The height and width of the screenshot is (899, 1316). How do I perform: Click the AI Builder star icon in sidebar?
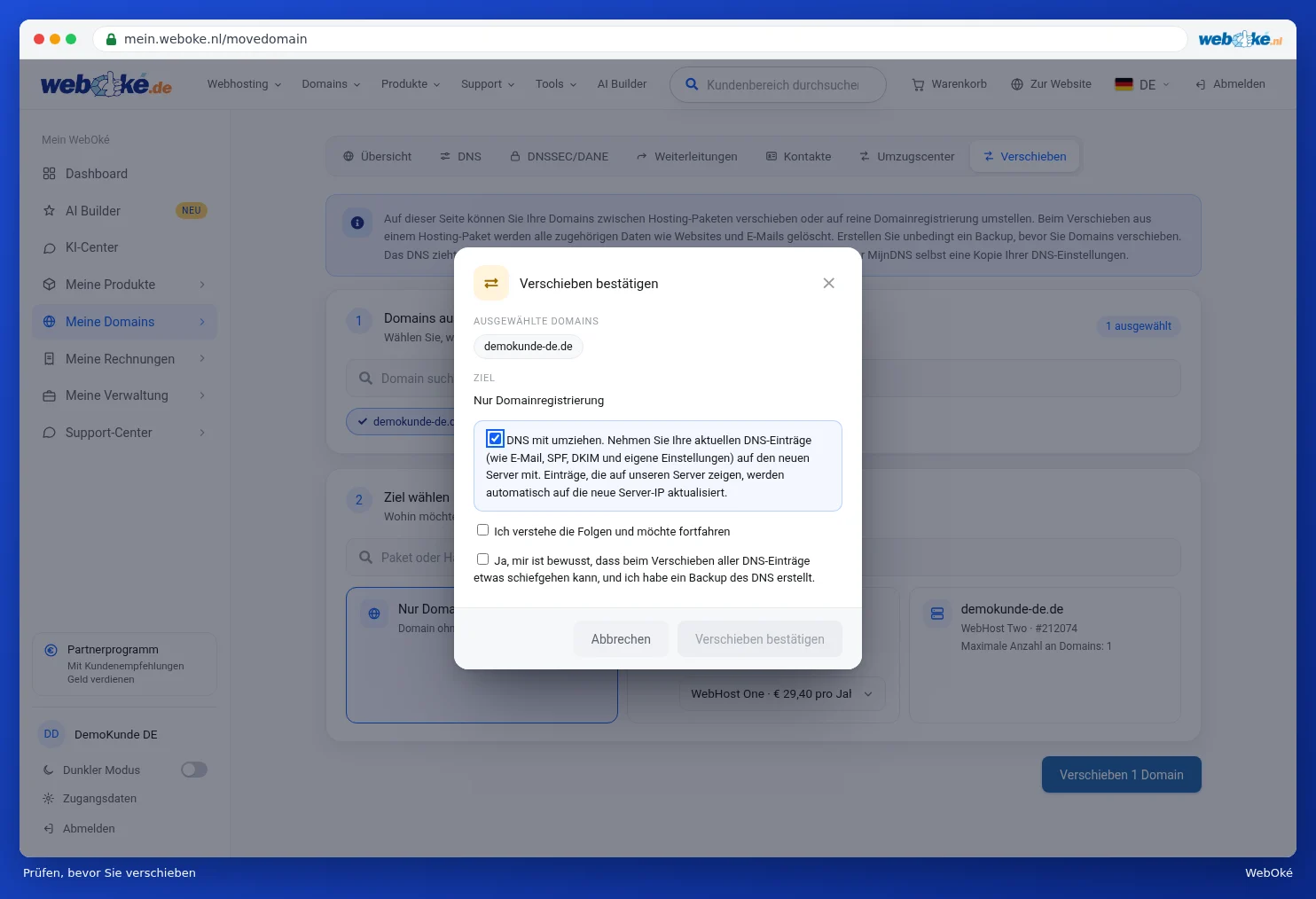coord(49,211)
